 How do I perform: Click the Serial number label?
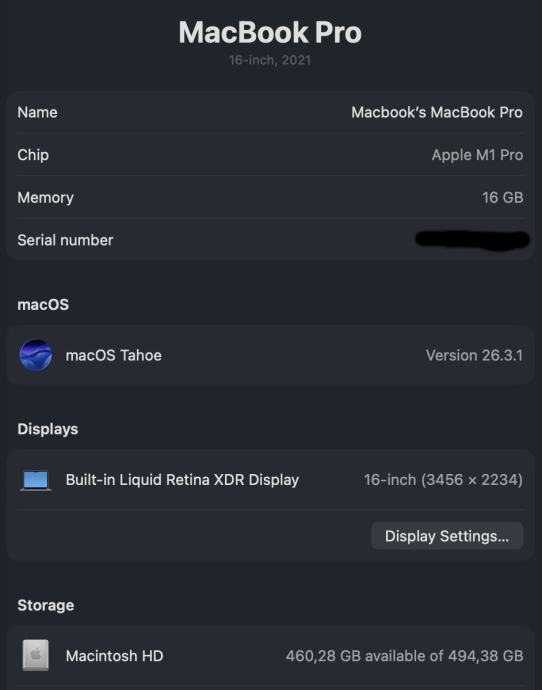65,240
